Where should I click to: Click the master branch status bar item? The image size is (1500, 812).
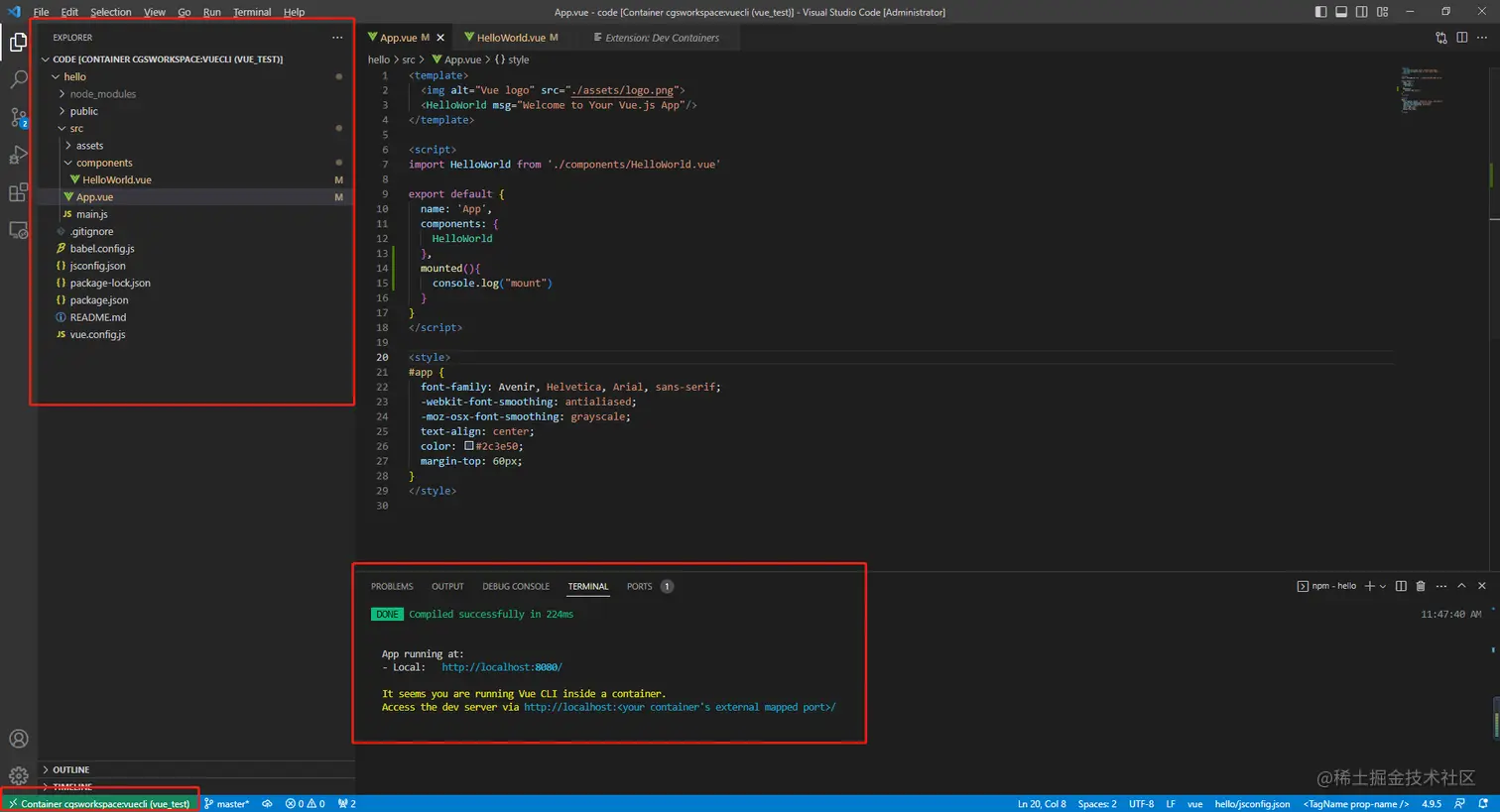click(x=227, y=803)
